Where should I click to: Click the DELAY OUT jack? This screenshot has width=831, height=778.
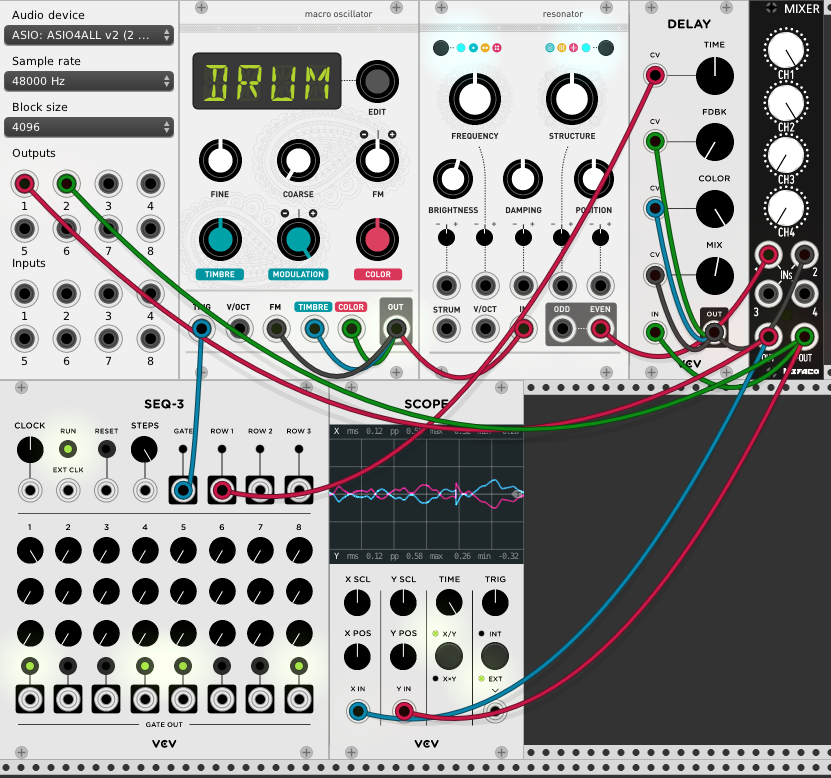(714, 332)
